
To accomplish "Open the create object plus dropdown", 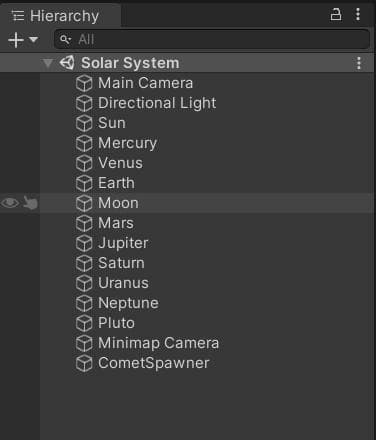I will 23,40.
